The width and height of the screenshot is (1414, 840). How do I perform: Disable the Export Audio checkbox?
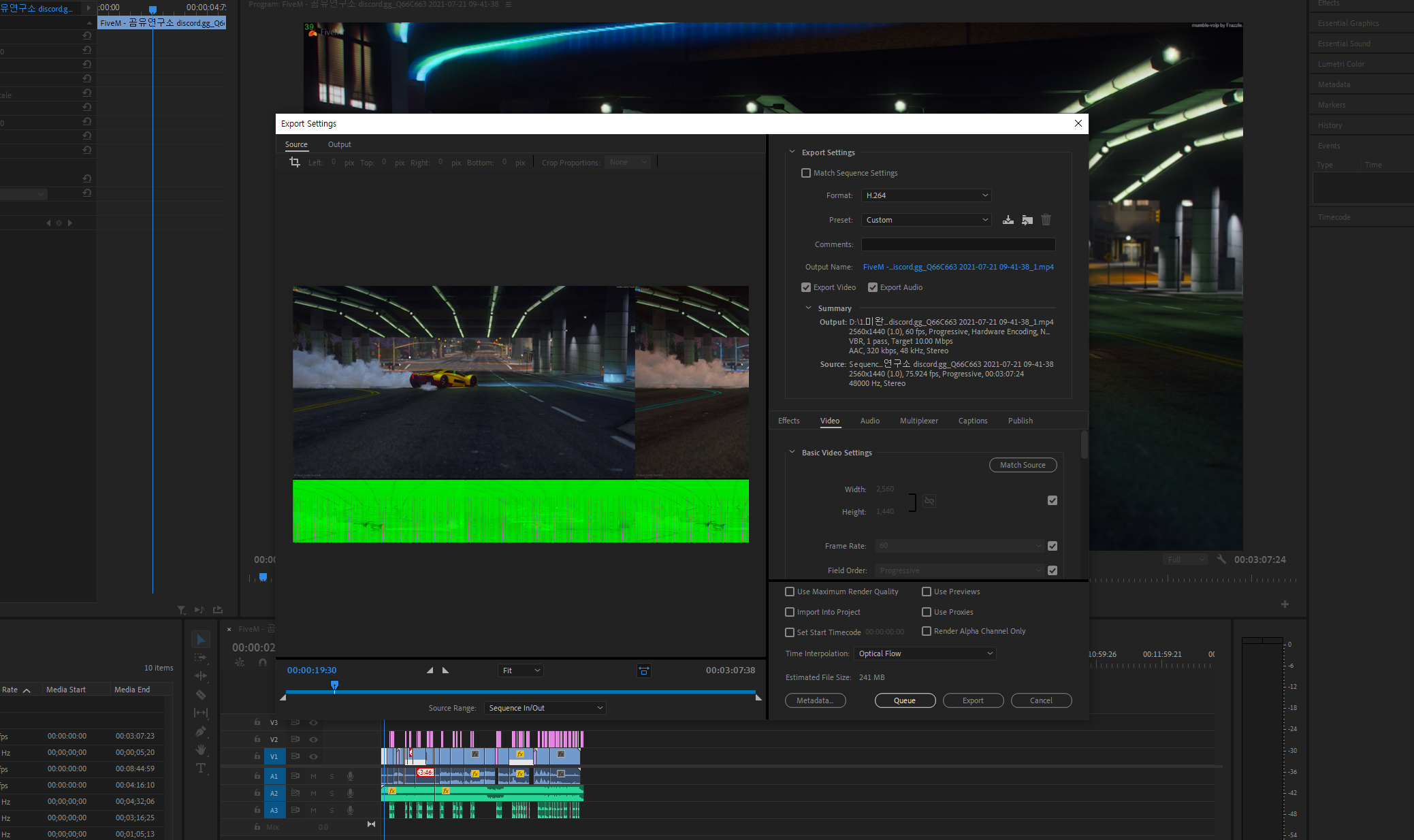point(872,287)
